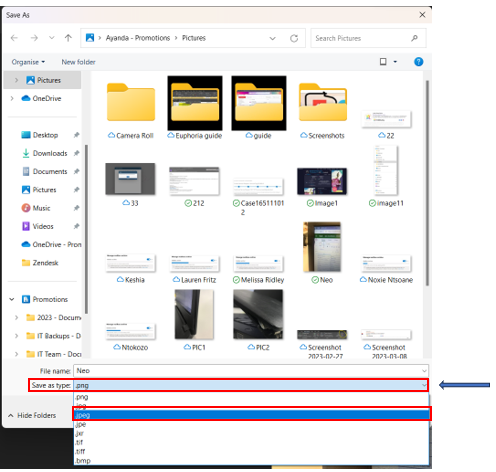Select the Euphoria guide folder
Screen dimensions: 496x472
coord(195,108)
